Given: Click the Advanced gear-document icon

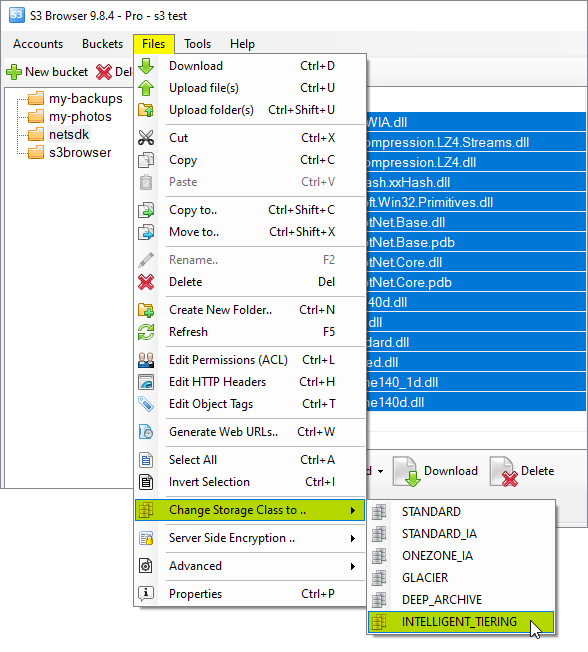Looking at the screenshot, I should 146,566.
